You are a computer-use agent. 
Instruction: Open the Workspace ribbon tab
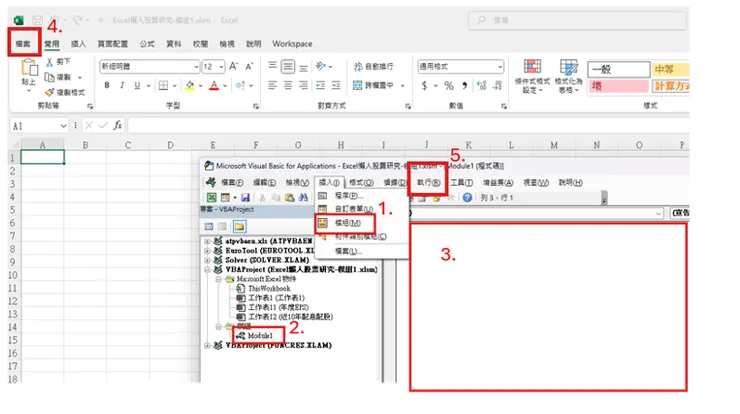[292, 44]
